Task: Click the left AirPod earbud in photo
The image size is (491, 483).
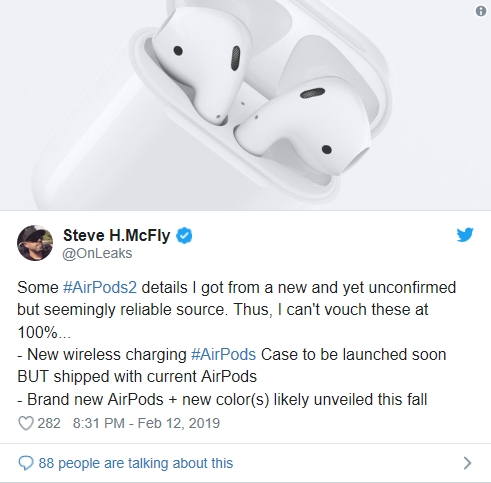Action: click(x=201, y=62)
